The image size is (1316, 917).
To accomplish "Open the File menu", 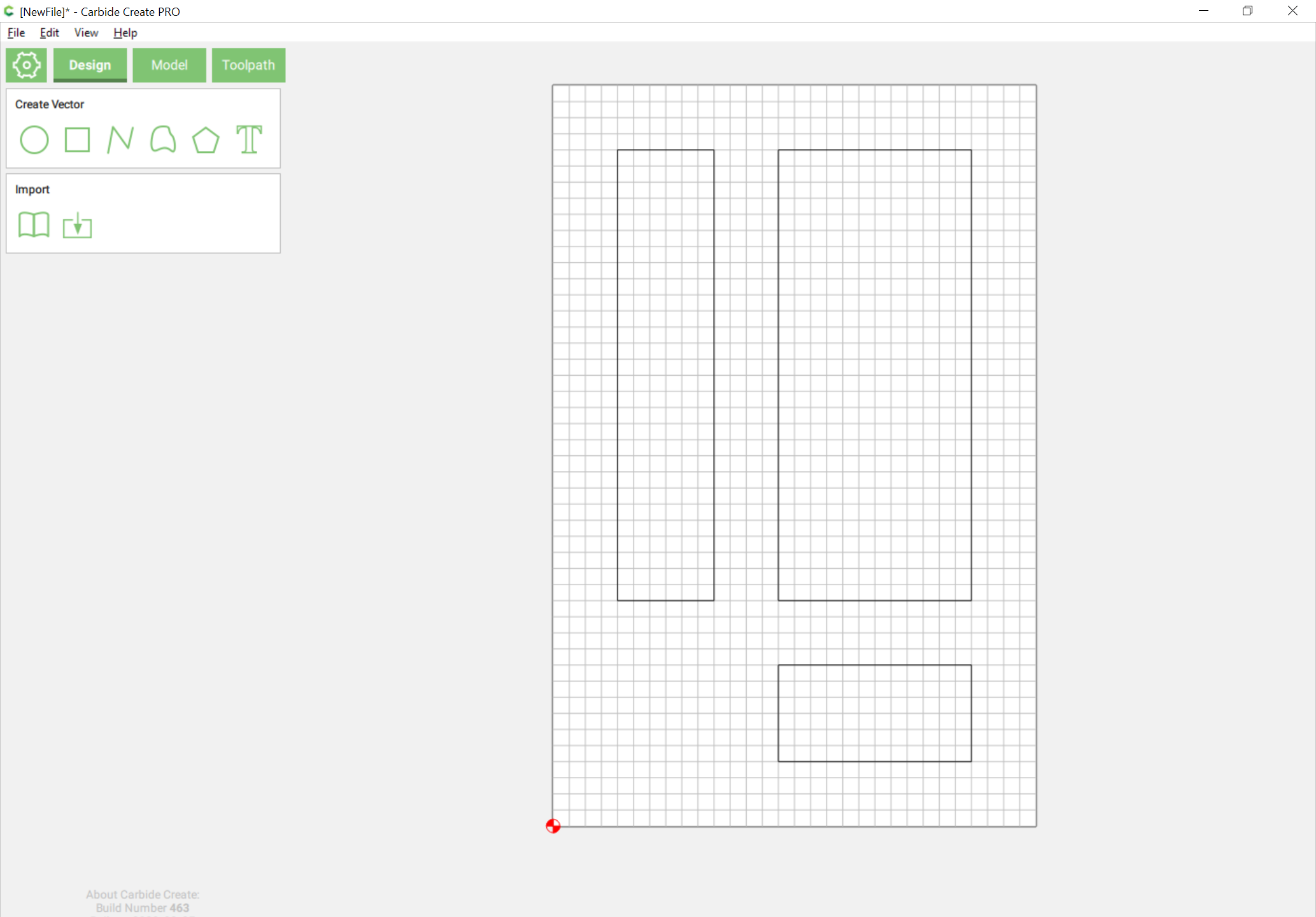I will pos(16,32).
